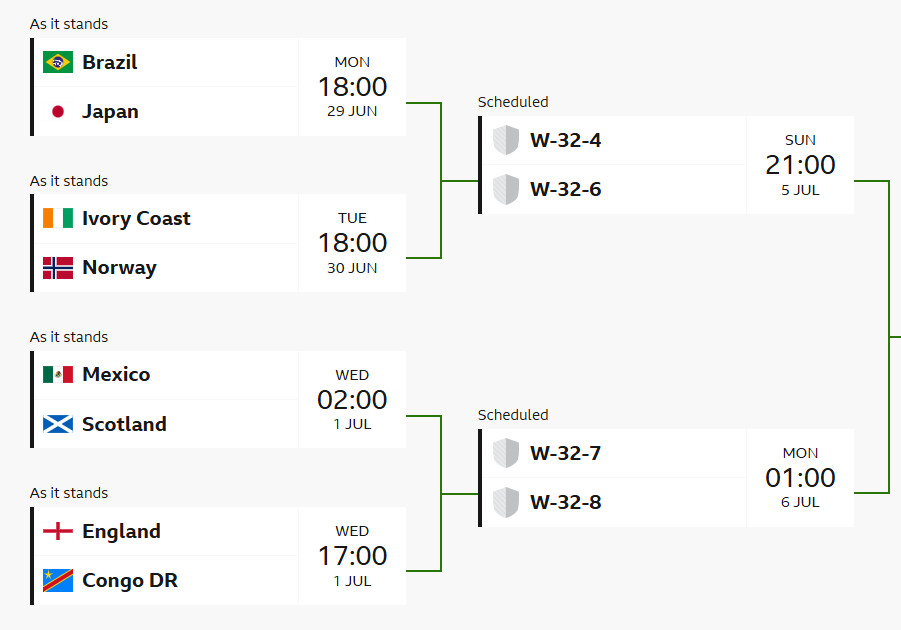The image size is (901, 630).
Task: Open the Wed 02:00 1 Jul fixture time
Action: click(x=352, y=399)
